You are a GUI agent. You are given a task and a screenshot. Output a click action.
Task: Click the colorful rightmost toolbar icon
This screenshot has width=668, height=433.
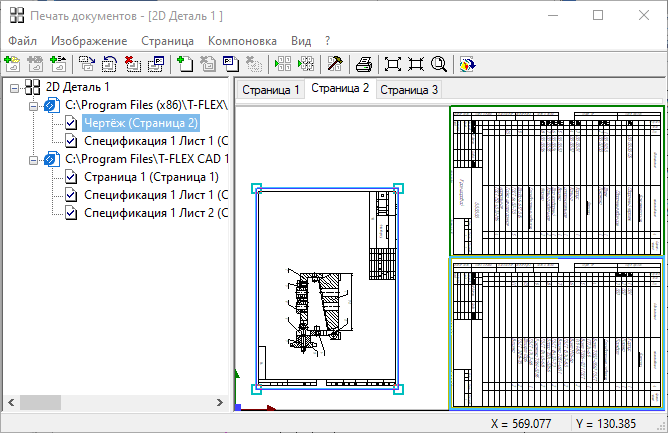(467, 64)
